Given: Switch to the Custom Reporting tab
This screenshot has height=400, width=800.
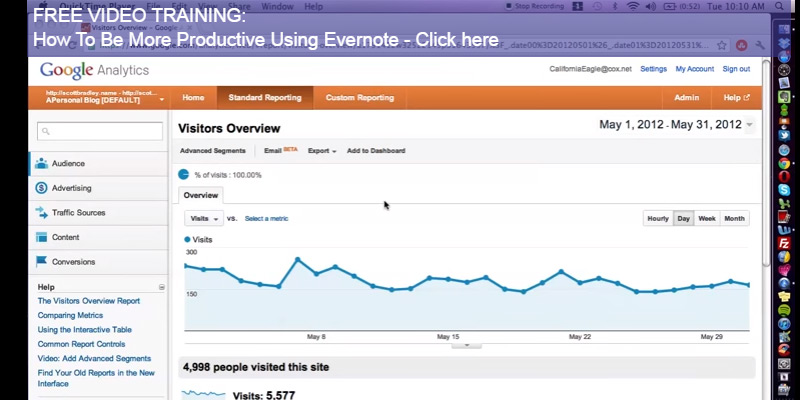Looking at the screenshot, I should coord(360,97).
